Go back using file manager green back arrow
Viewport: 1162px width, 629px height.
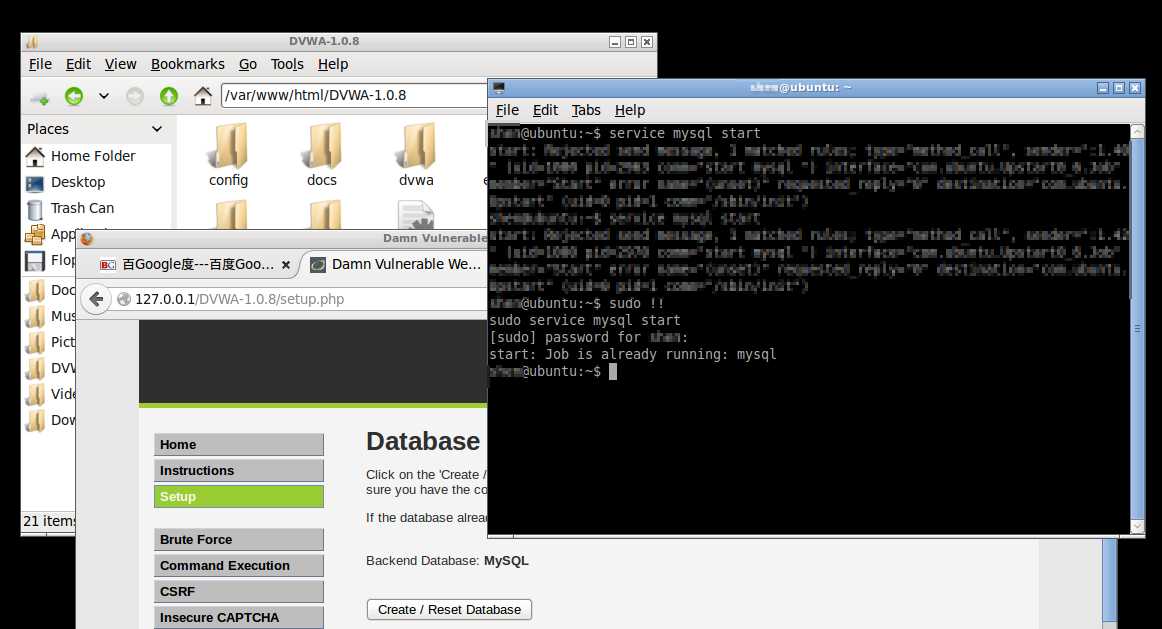click(73, 96)
